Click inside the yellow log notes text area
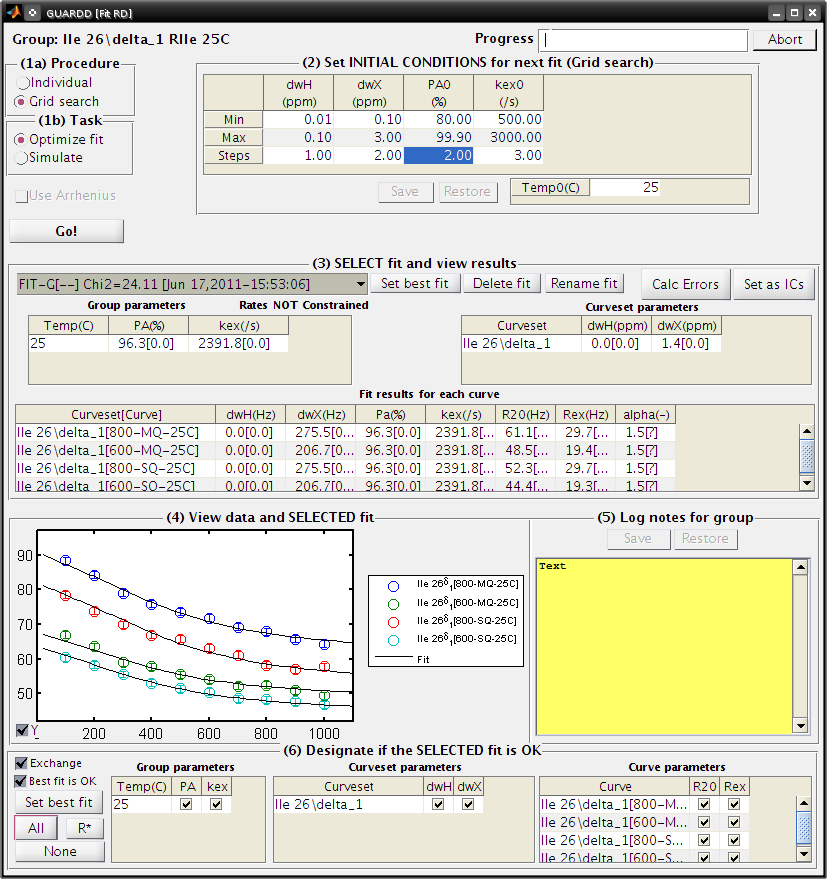This screenshot has width=827, height=879. (x=665, y=646)
